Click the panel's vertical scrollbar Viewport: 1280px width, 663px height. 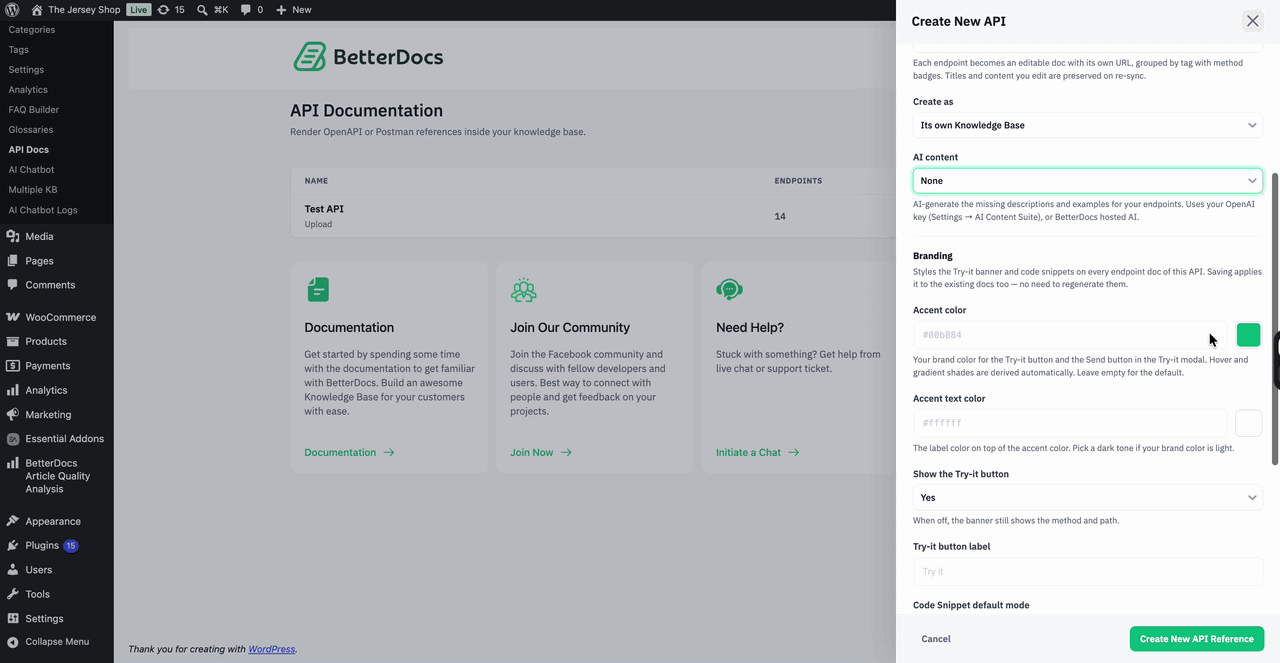pos(1274,318)
